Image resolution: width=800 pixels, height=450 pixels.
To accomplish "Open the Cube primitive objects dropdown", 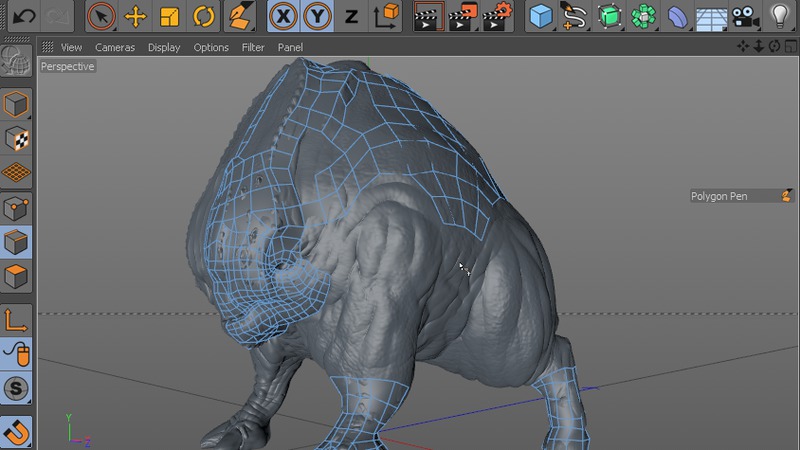I will [x=540, y=16].
